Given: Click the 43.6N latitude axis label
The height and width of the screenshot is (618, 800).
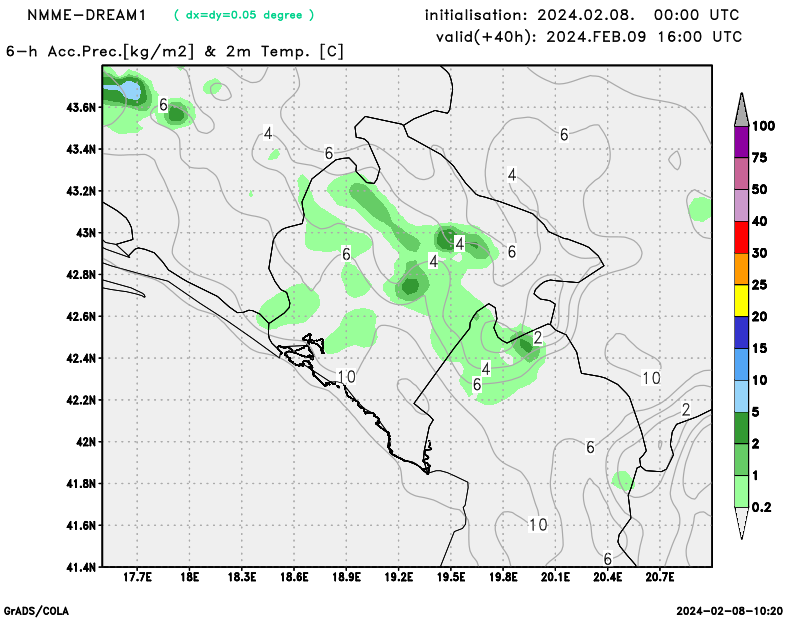Looking at the screenshot, I should click(81, 108).
